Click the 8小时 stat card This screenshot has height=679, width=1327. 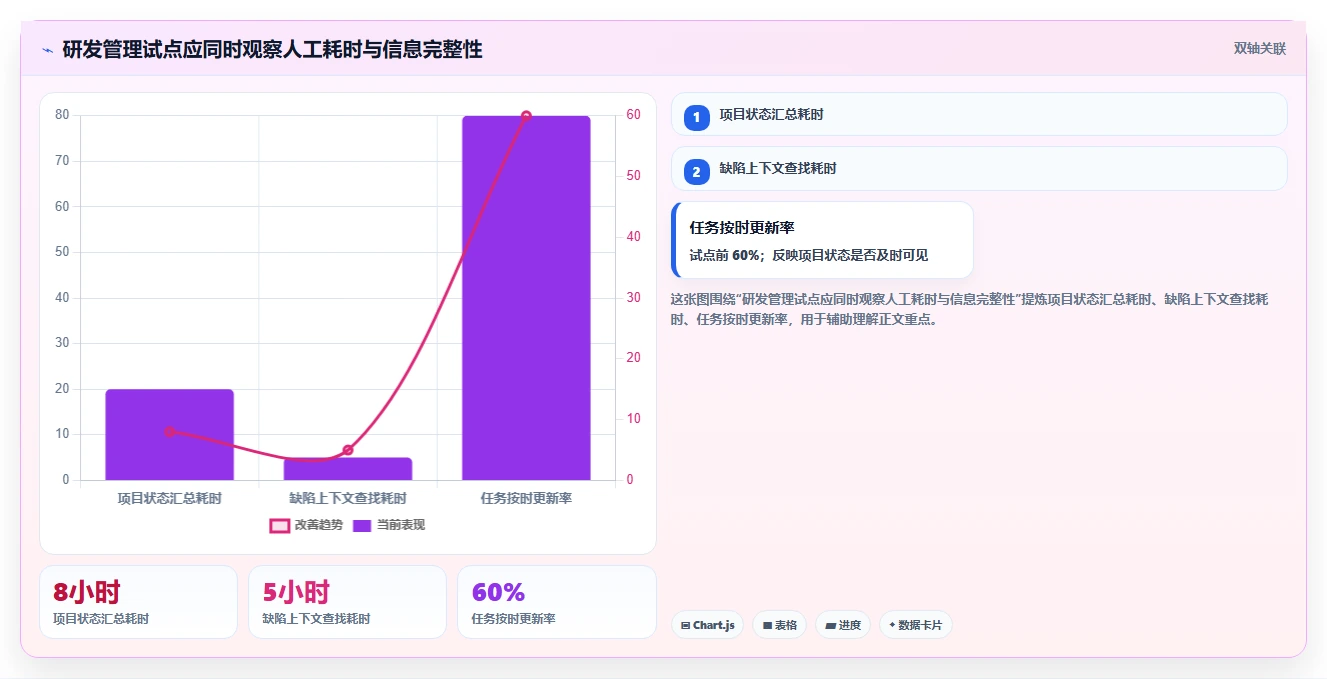click(x=138, y=602)
